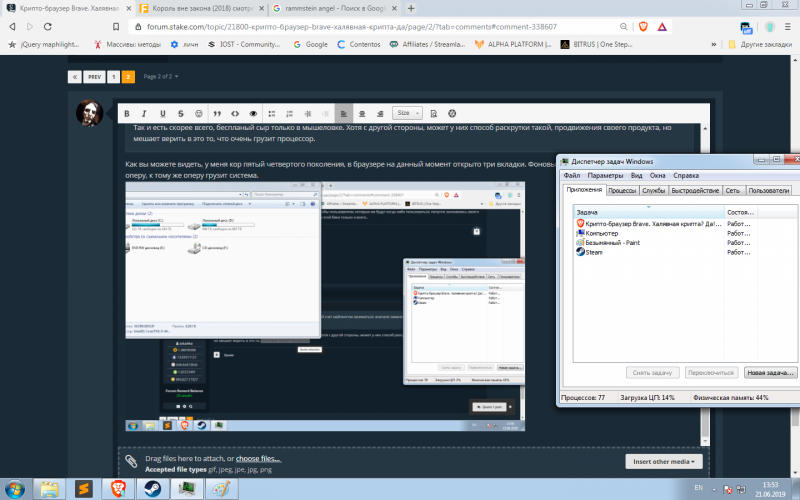Screen dimensions: 800x500
Task: Insert a bulleted list
Action: pyautogui.click(x=271, y=114)
